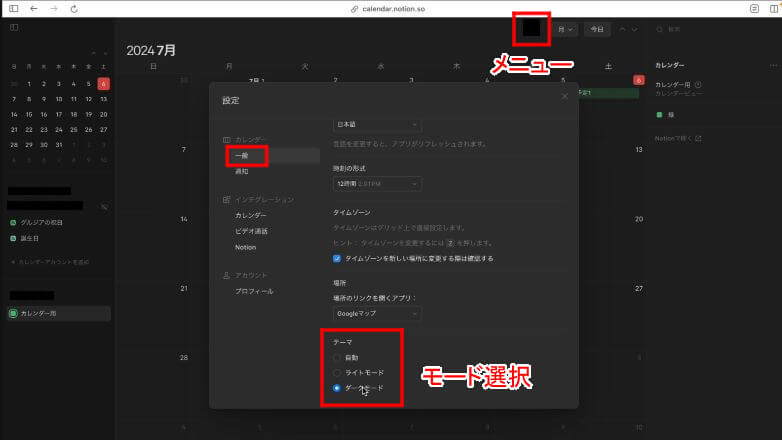This screenshot has width=782, height=440.
Task: Select the ライトモード radio button
Action: pos(337,373)
